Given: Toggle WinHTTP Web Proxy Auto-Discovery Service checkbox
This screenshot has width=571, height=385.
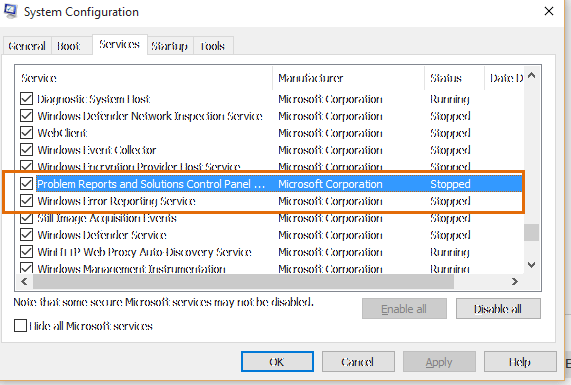Looking at the screenshot, I should pyautogui.click(x=26, y=252).
